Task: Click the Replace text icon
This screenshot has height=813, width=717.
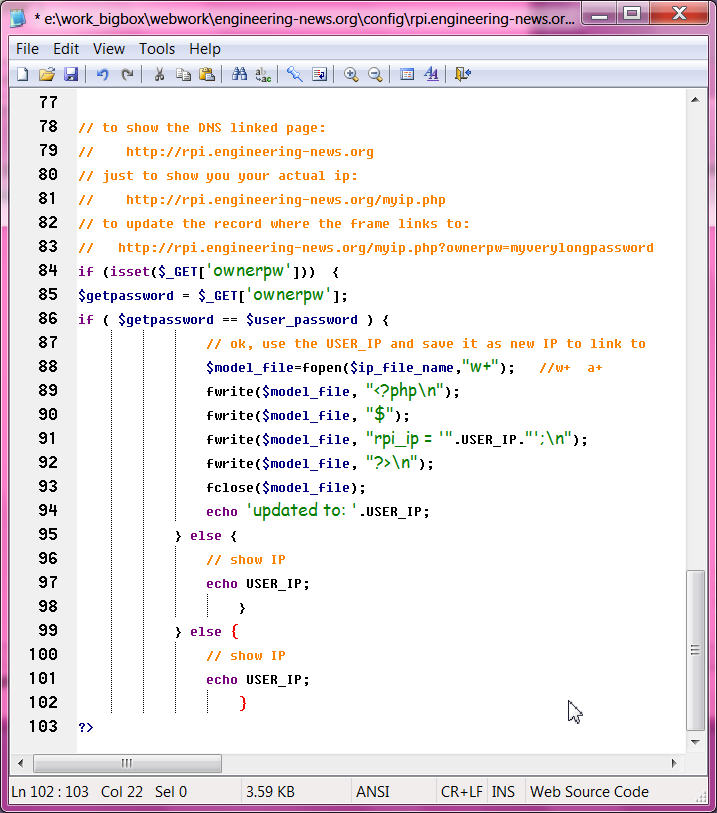Action: coord(264,74)
